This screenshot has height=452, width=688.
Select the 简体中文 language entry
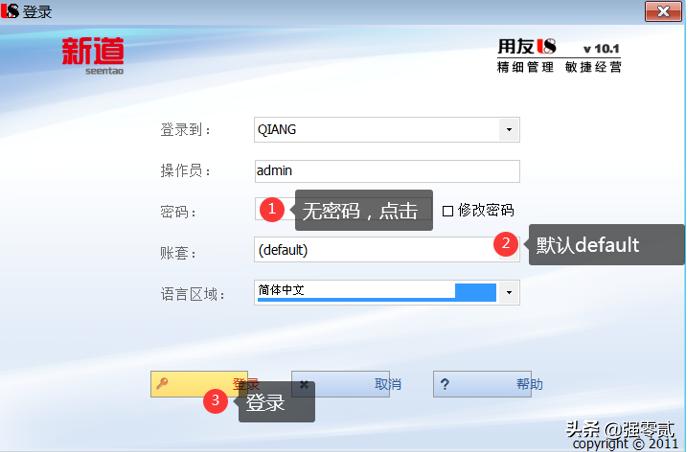click(x=281, y=290)
